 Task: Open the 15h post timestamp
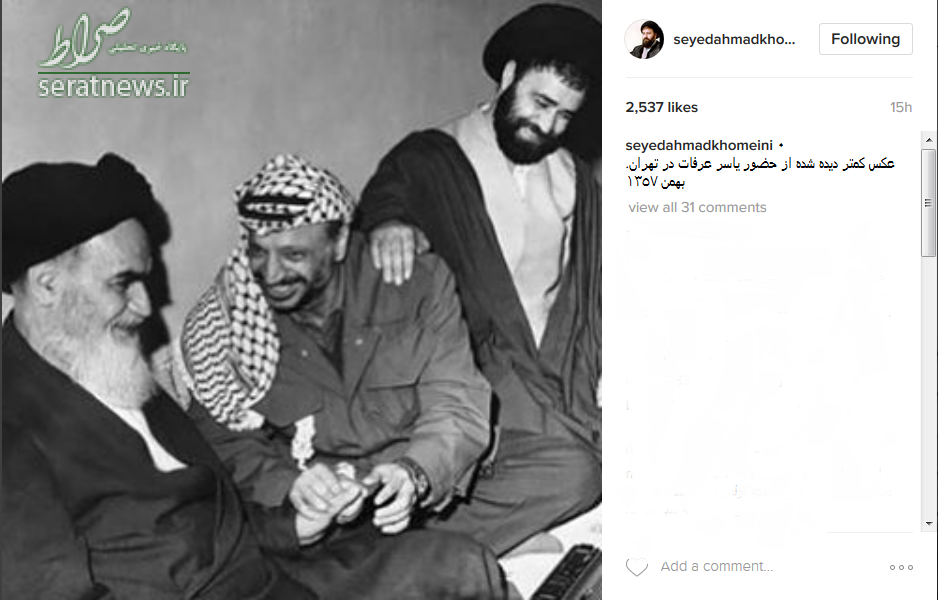coord(901,107)
